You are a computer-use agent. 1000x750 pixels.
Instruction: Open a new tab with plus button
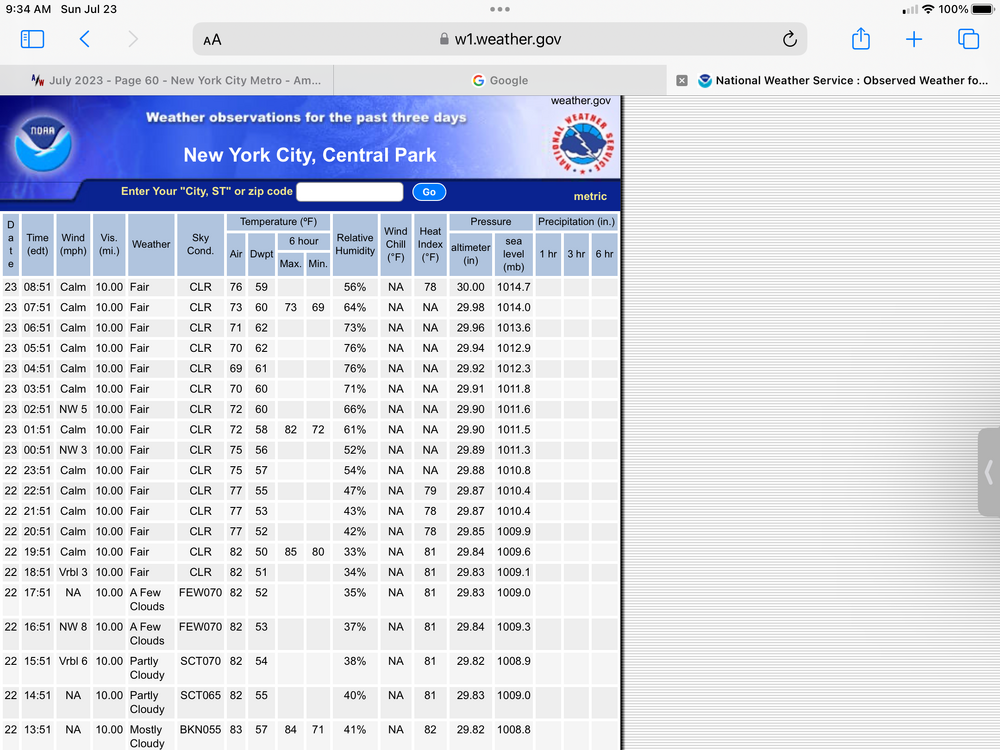point(913,40)
